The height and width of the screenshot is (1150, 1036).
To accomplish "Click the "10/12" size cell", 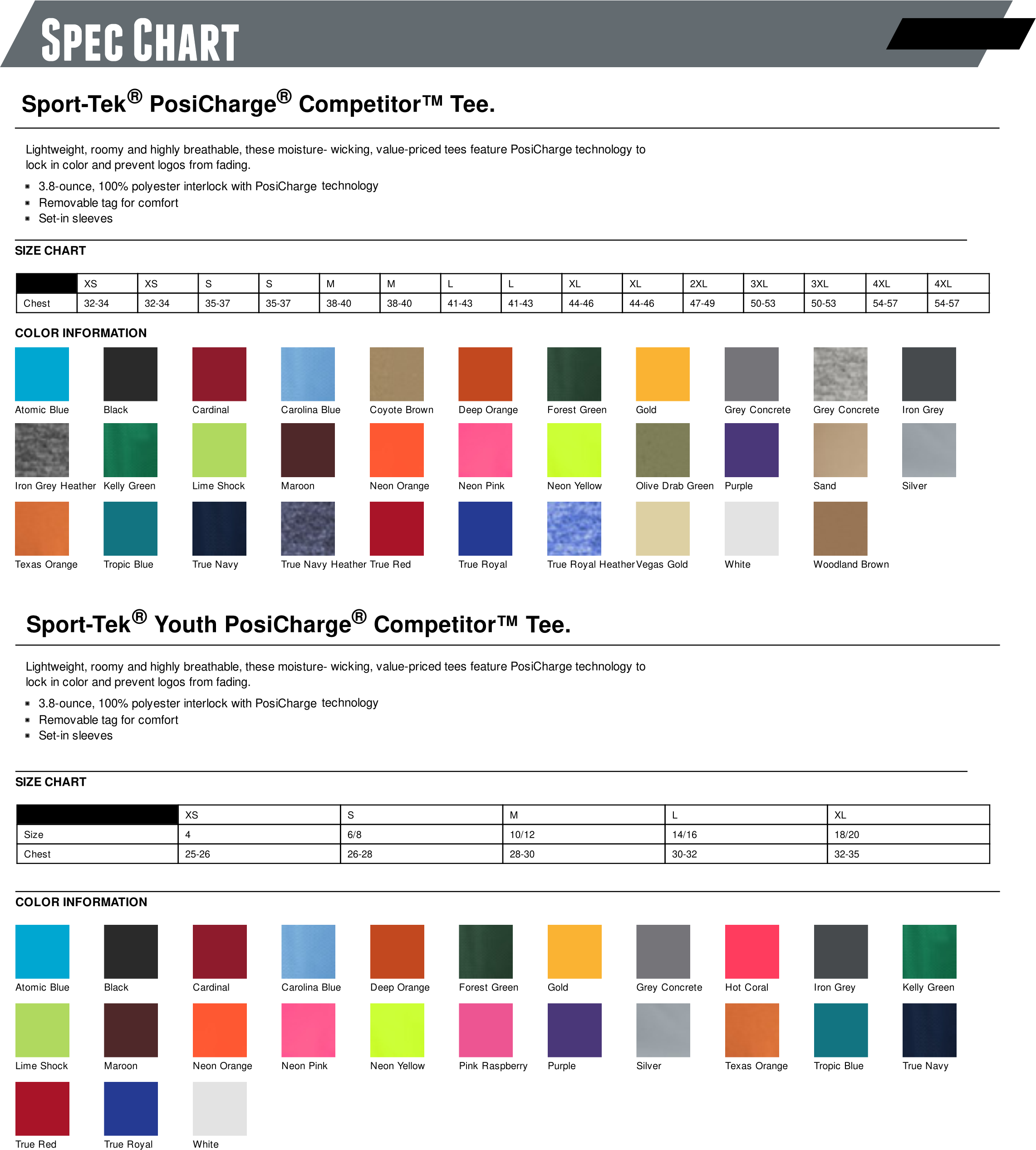I will [584, 834].
